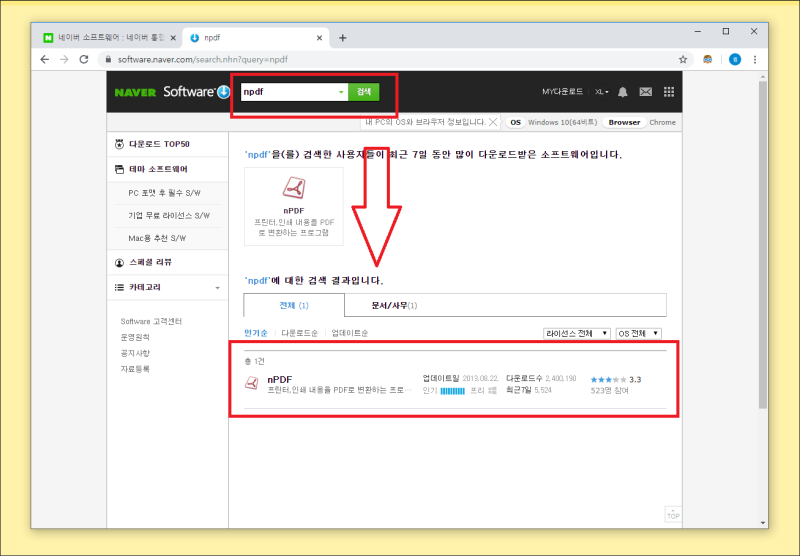
Task: Open the XL size dropdown
Action: [x=602, y=92]
